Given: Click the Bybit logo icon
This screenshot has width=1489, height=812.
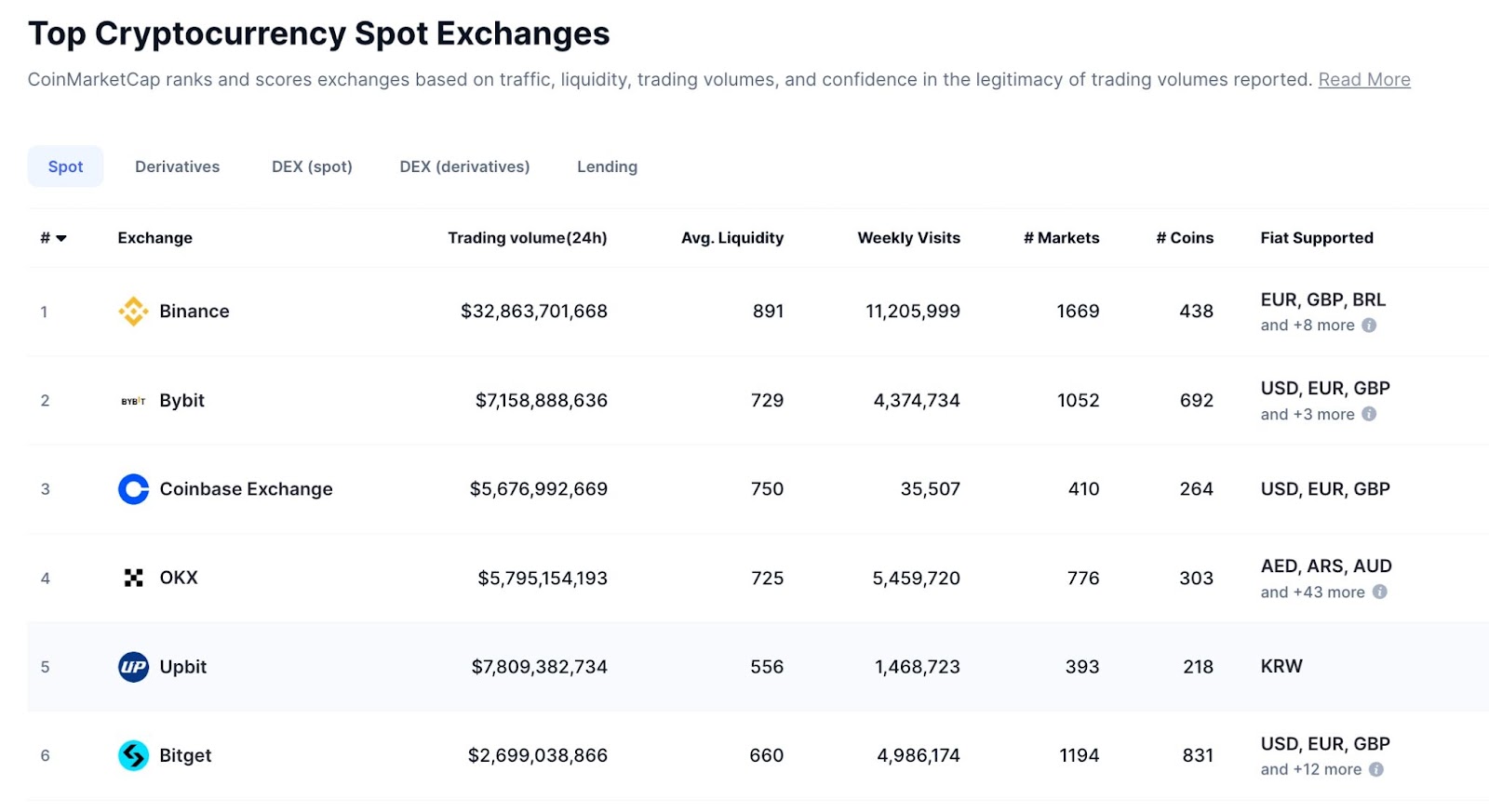Looking at the screenshot, I should click(x=133, y=401).
